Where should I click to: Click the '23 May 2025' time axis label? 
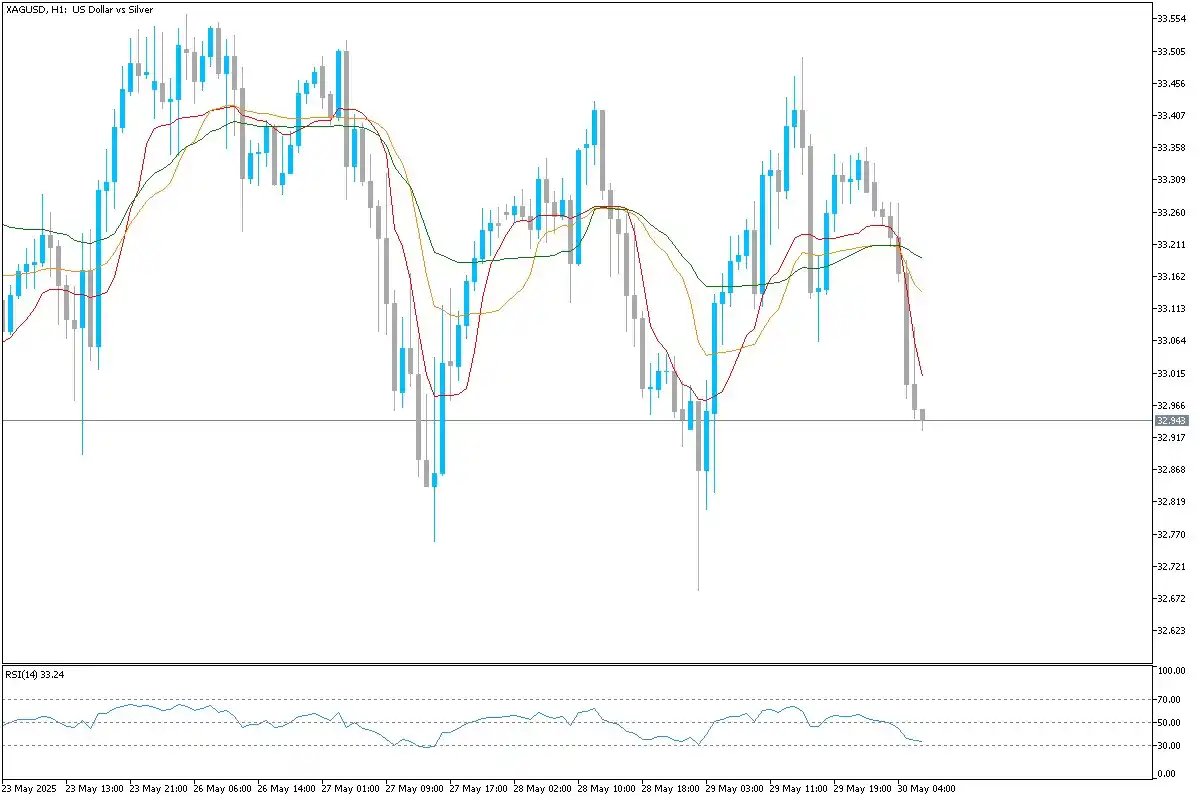(31, 789)
